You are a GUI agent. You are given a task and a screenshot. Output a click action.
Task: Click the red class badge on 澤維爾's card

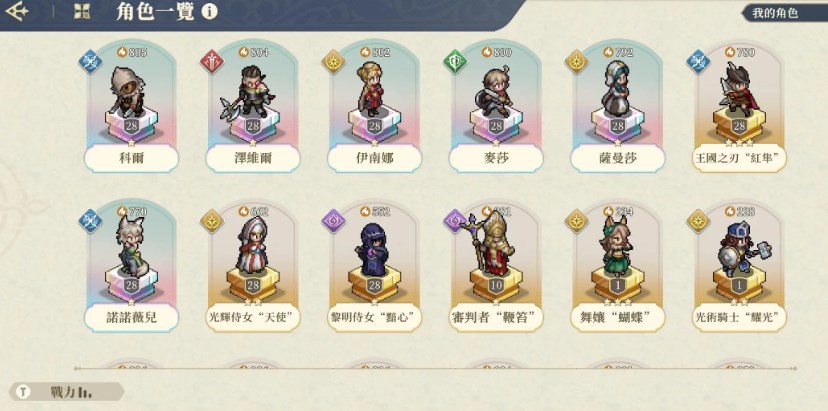coord(212,61)
